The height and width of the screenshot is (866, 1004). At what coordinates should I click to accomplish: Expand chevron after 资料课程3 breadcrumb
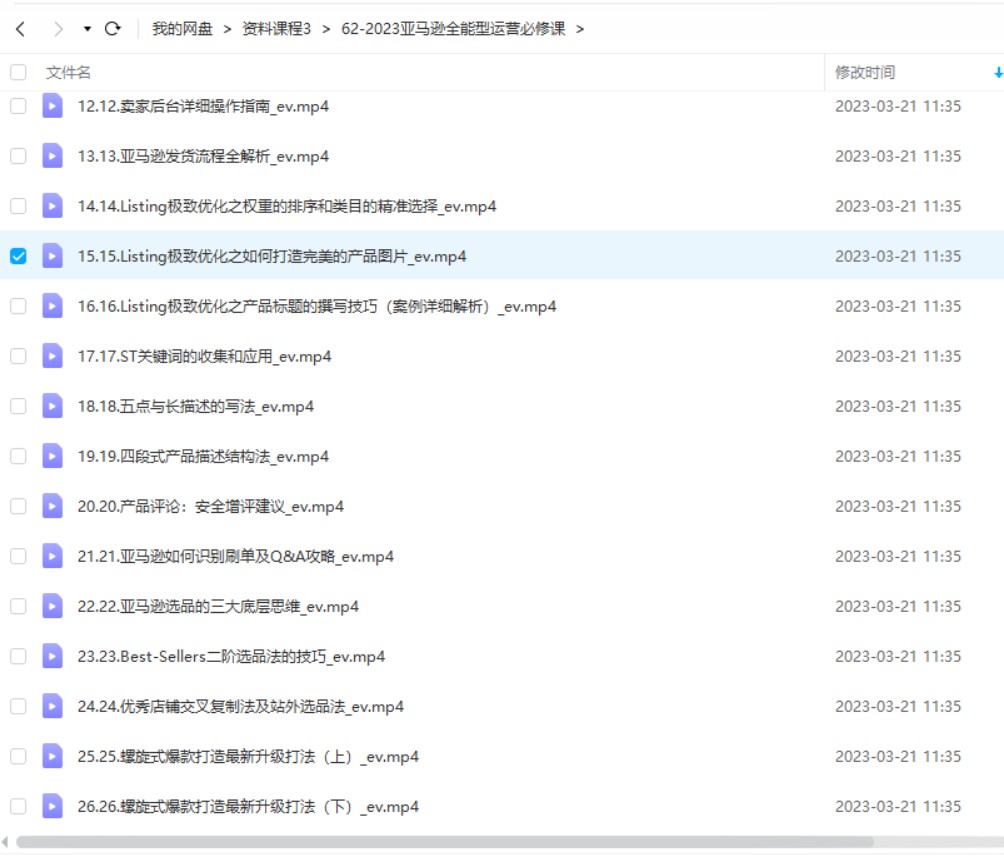click(x=326, y=29)
